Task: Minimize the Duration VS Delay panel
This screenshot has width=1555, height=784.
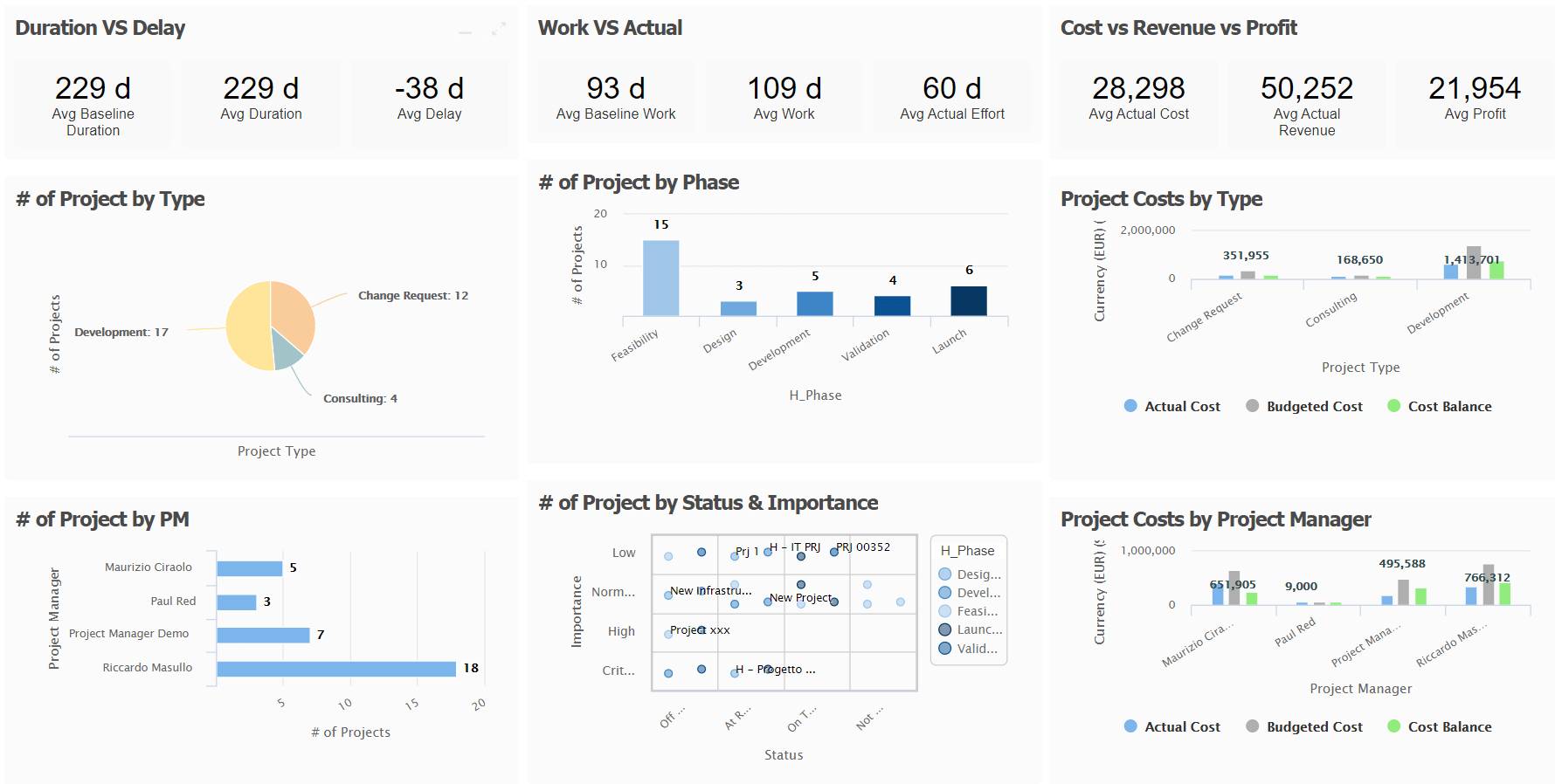Action: pos(466,31)
